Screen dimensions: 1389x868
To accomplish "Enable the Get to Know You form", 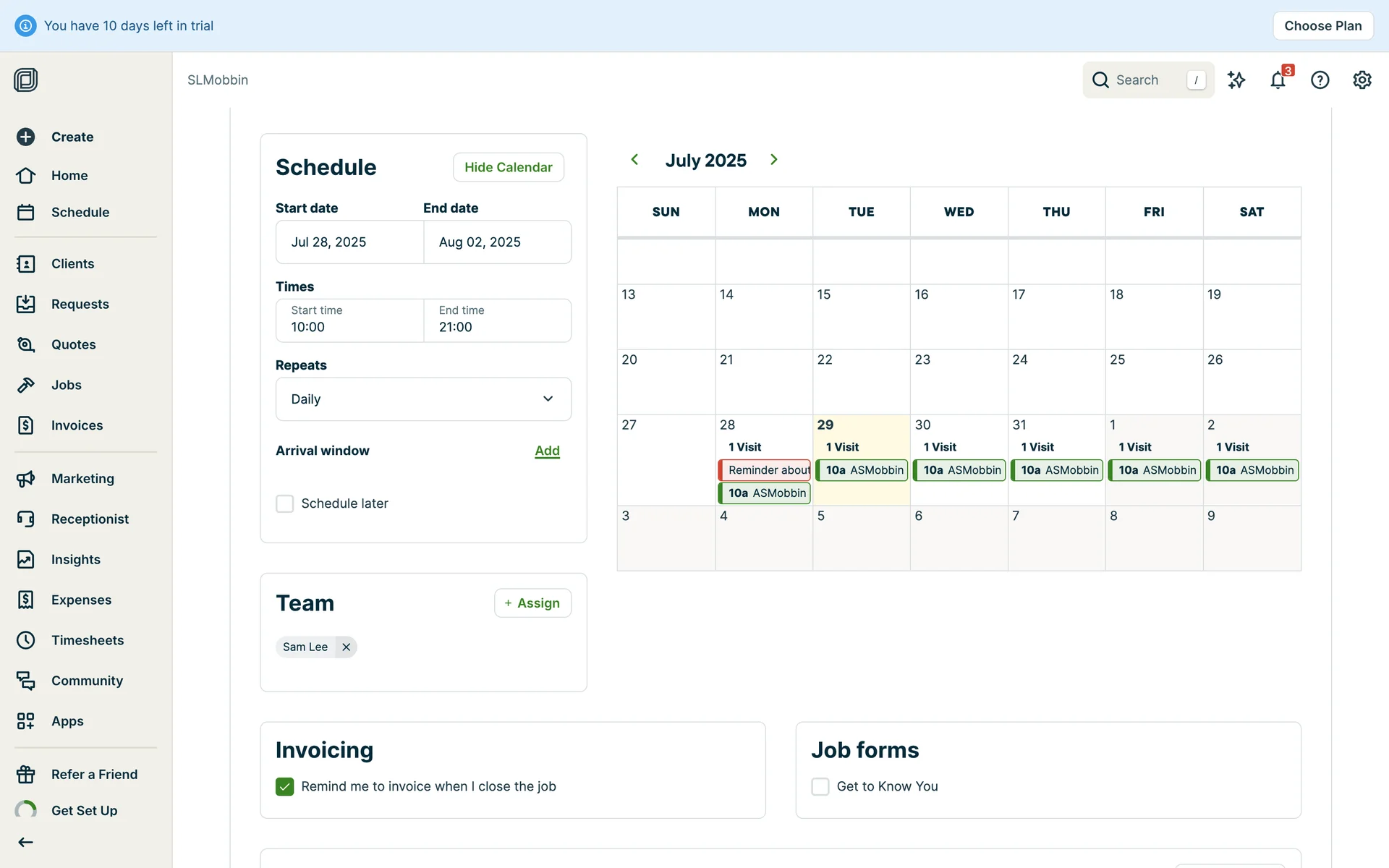I will (820, 786).
